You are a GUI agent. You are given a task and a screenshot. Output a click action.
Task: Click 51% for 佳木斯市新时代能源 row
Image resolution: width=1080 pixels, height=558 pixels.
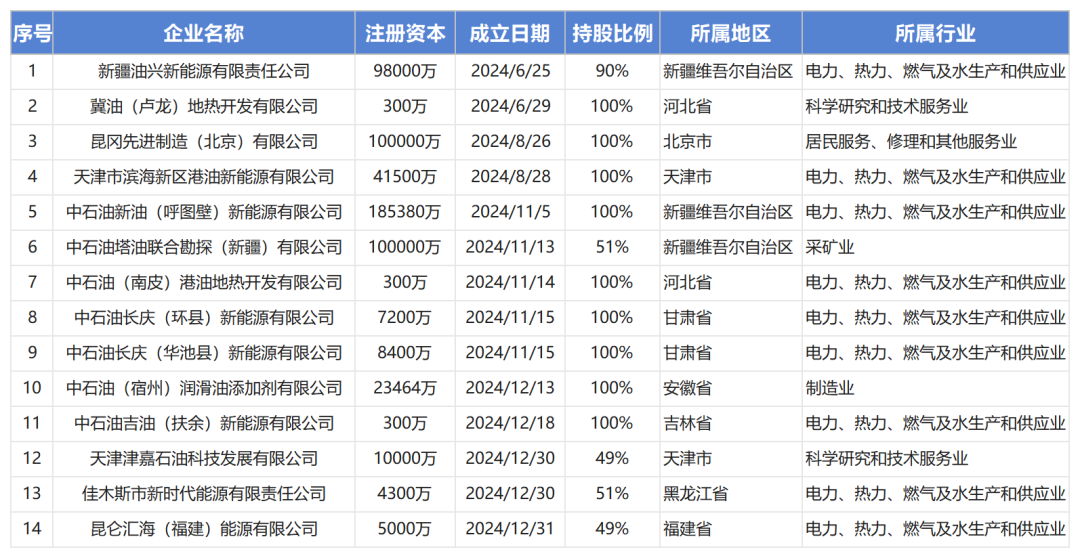(x=612, y=493)
